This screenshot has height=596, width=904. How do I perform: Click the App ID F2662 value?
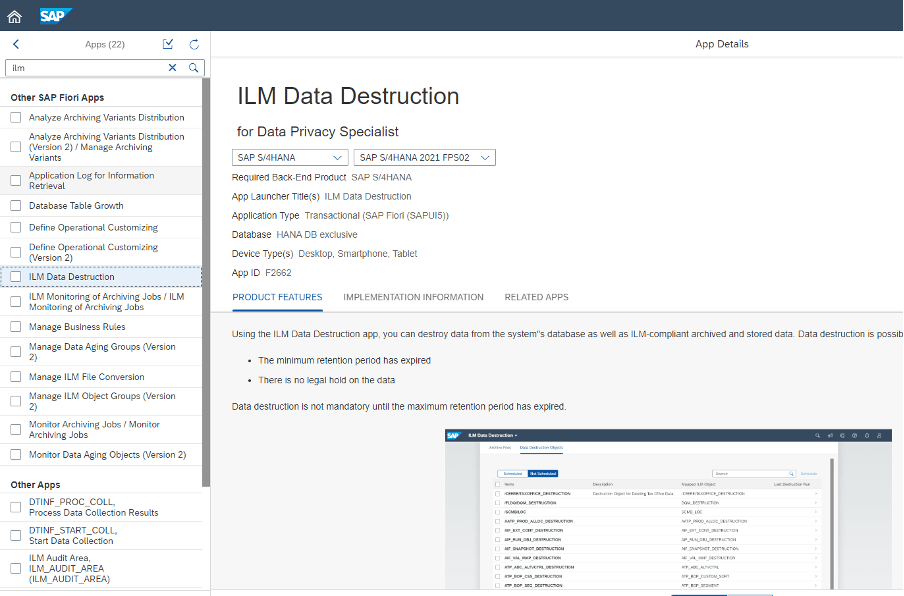[278, 273]
